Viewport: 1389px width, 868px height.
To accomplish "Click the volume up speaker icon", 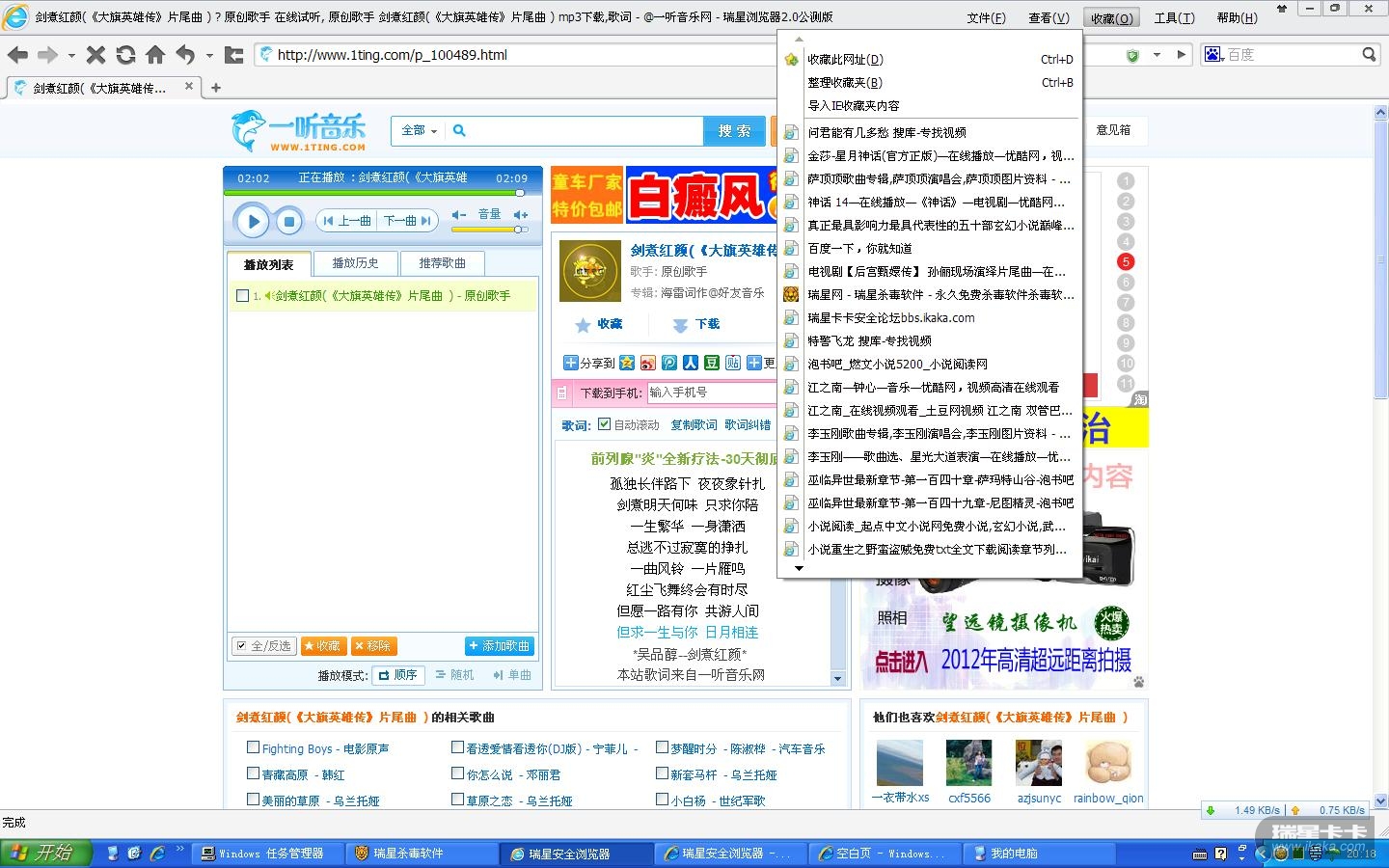I will point(521,215).
